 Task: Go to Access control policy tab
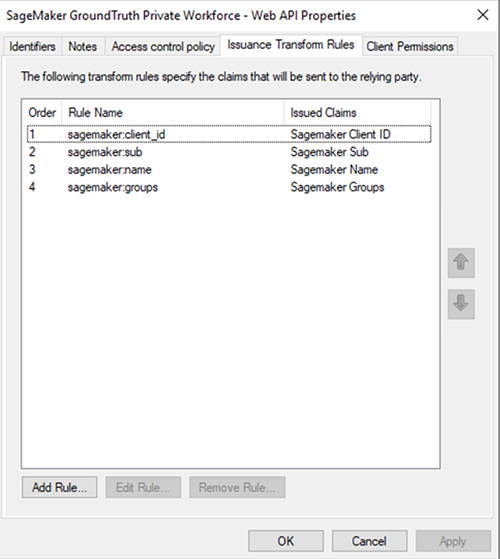163,46
